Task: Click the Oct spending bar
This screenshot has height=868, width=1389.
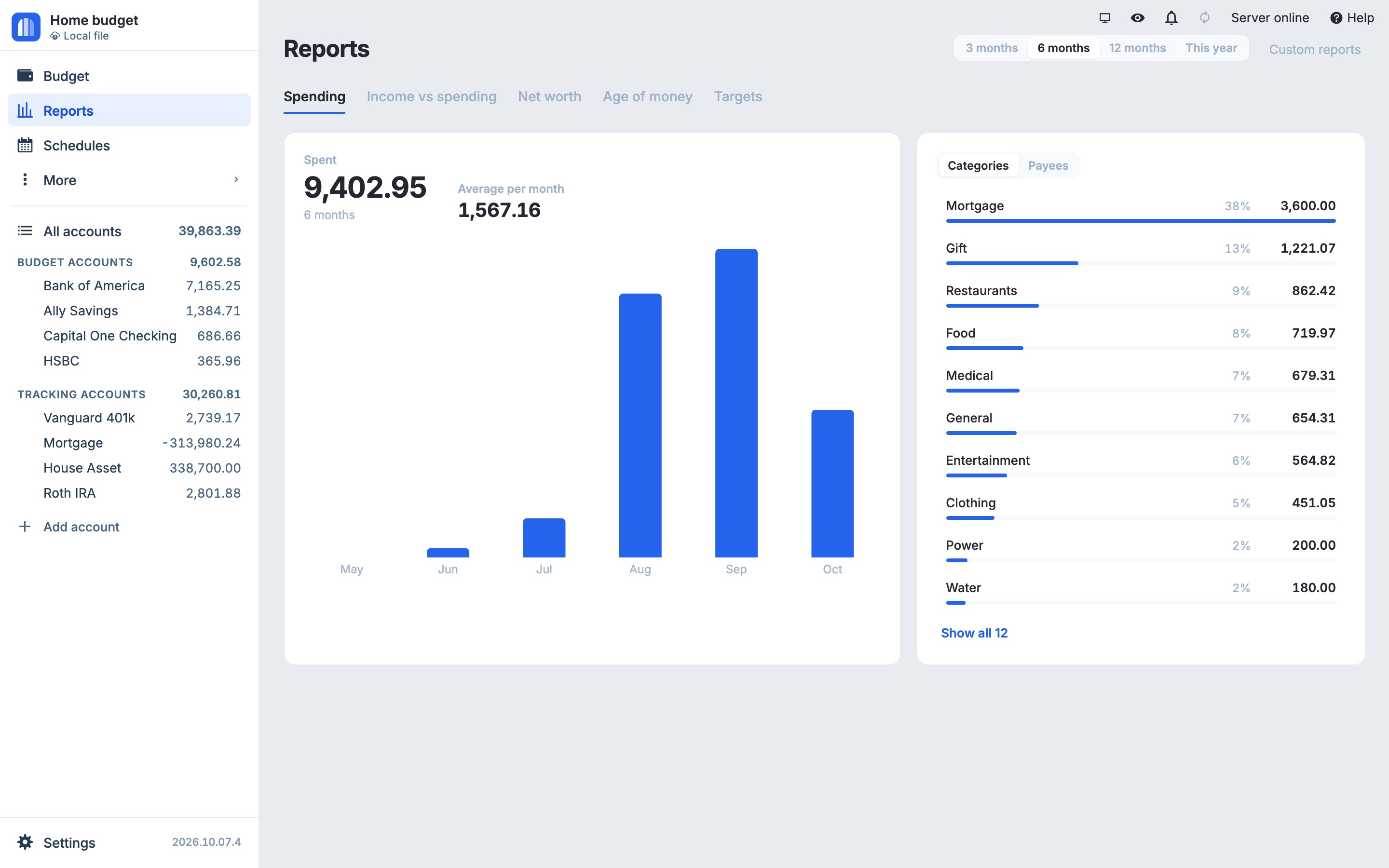Action: pos(832,483)
